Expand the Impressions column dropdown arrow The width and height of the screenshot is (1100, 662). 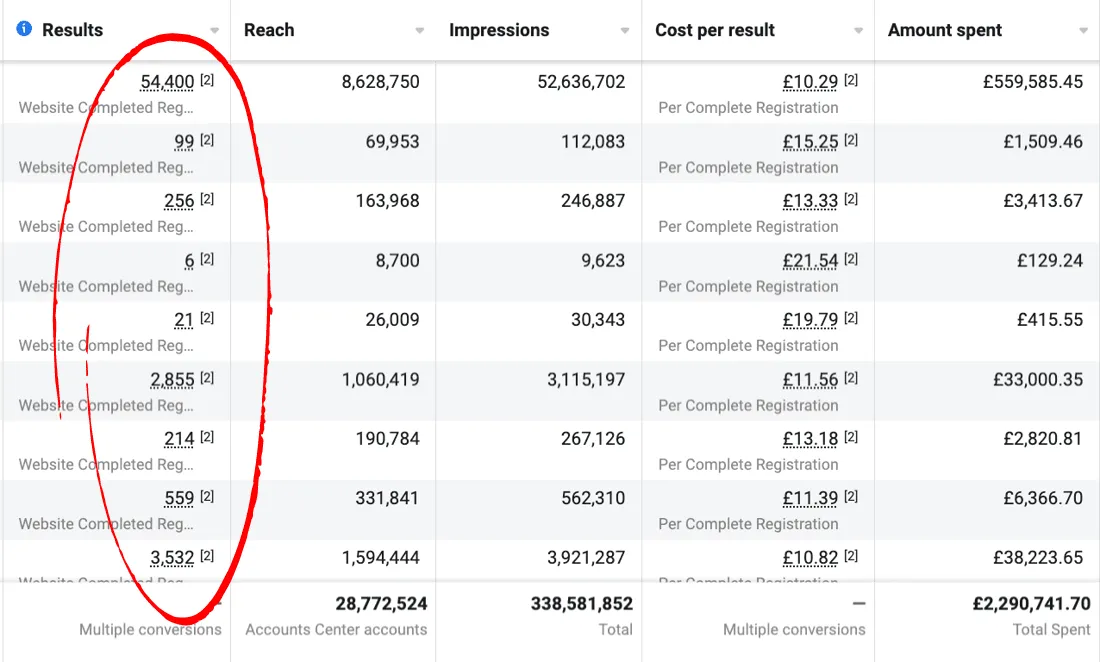[x=625, y=31]
